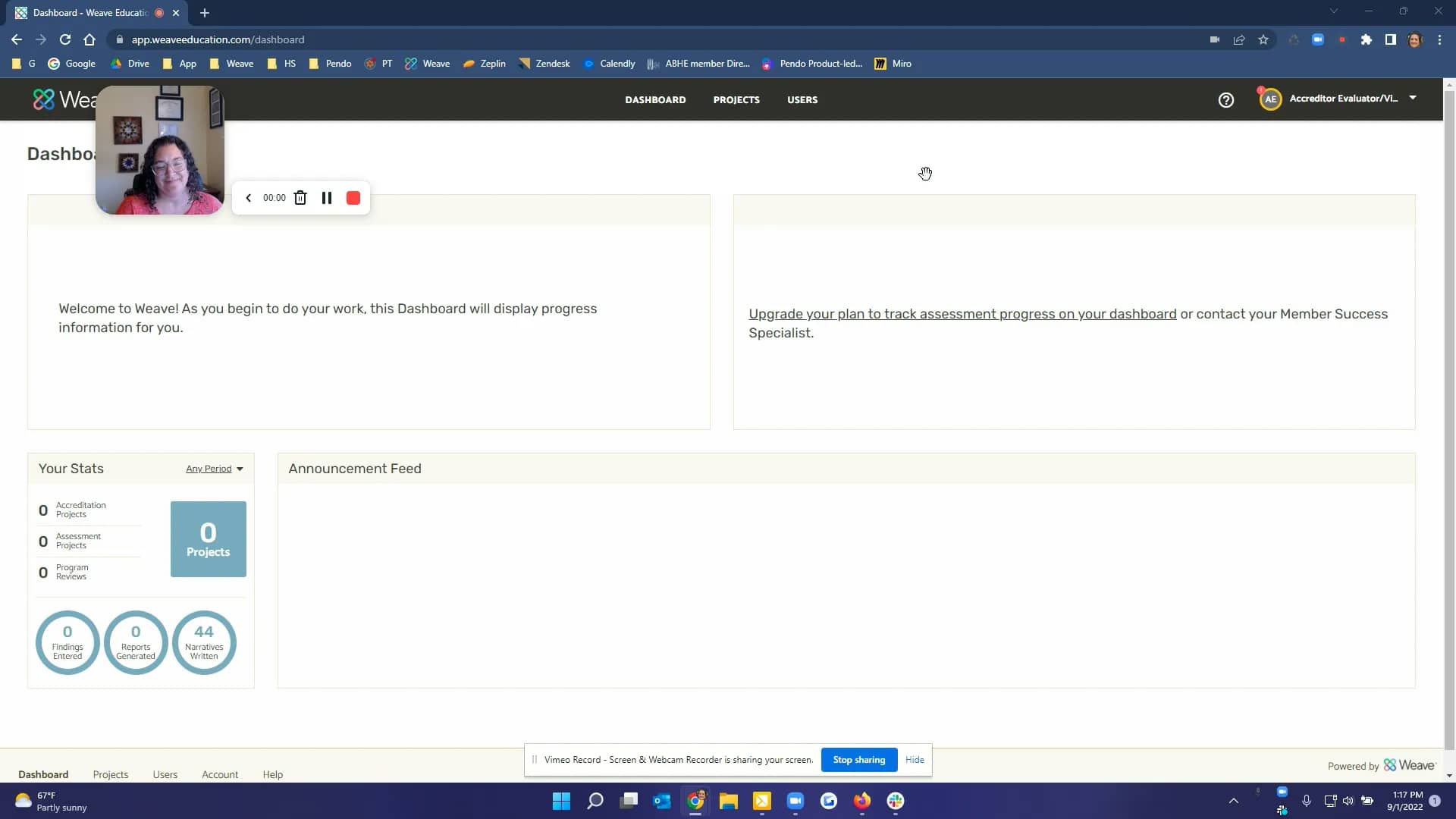The height and width of the screenshot is (819, 1456).
Task: Go to the USERS navigation tab
Action: [802, 99]
